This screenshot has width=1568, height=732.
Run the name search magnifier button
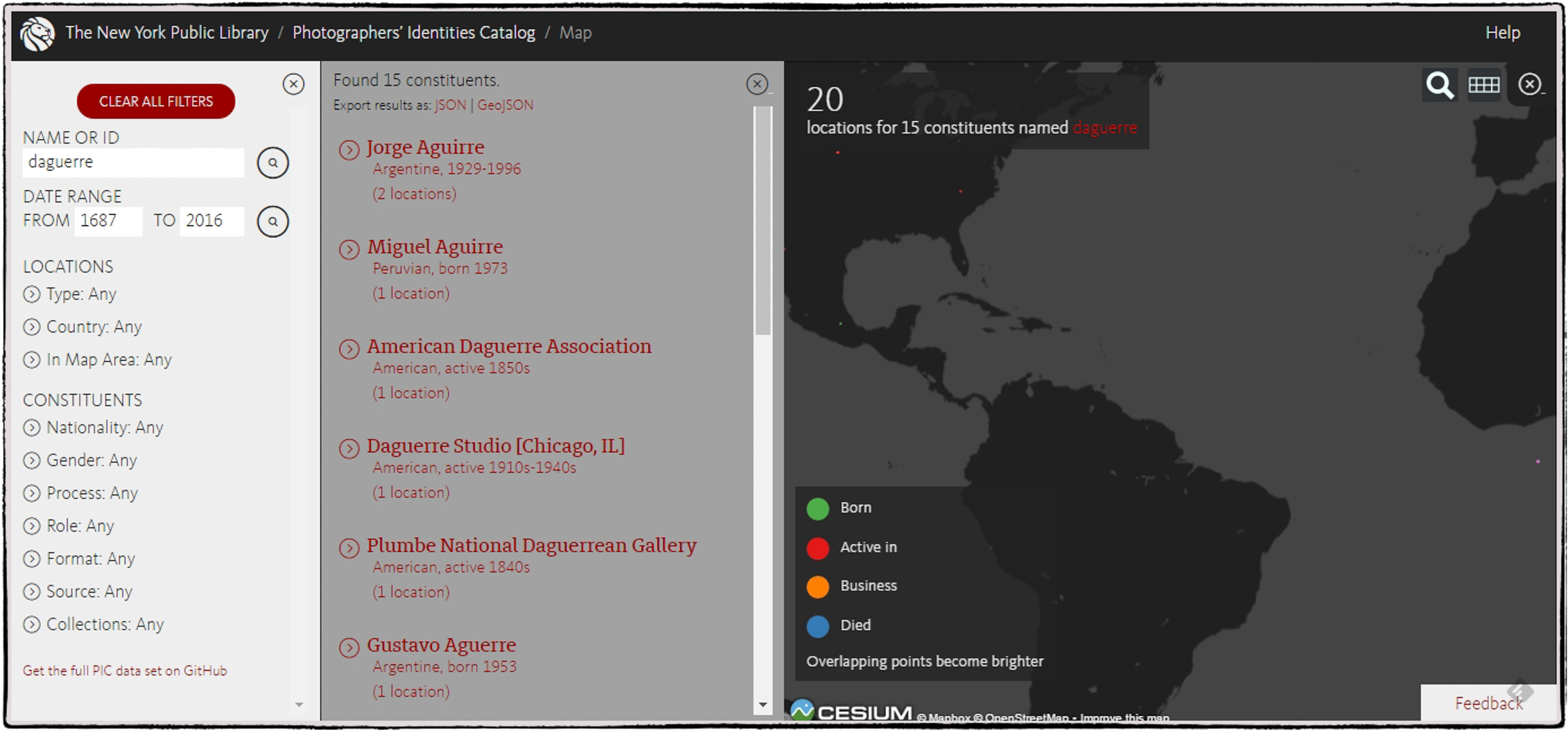click(x=273, y=163)
